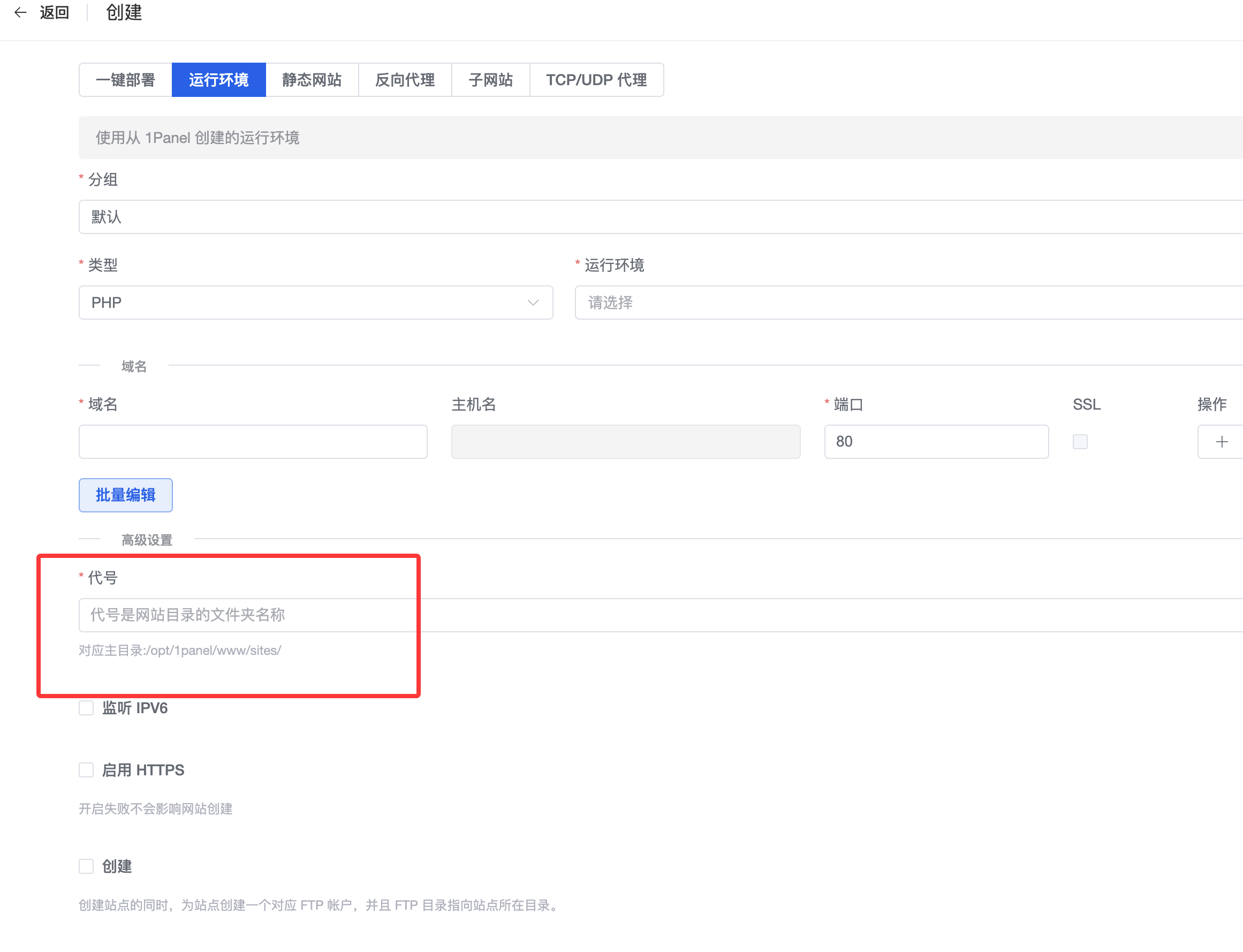Enable the 监听 IPV6 checkbox

[86, 708]
